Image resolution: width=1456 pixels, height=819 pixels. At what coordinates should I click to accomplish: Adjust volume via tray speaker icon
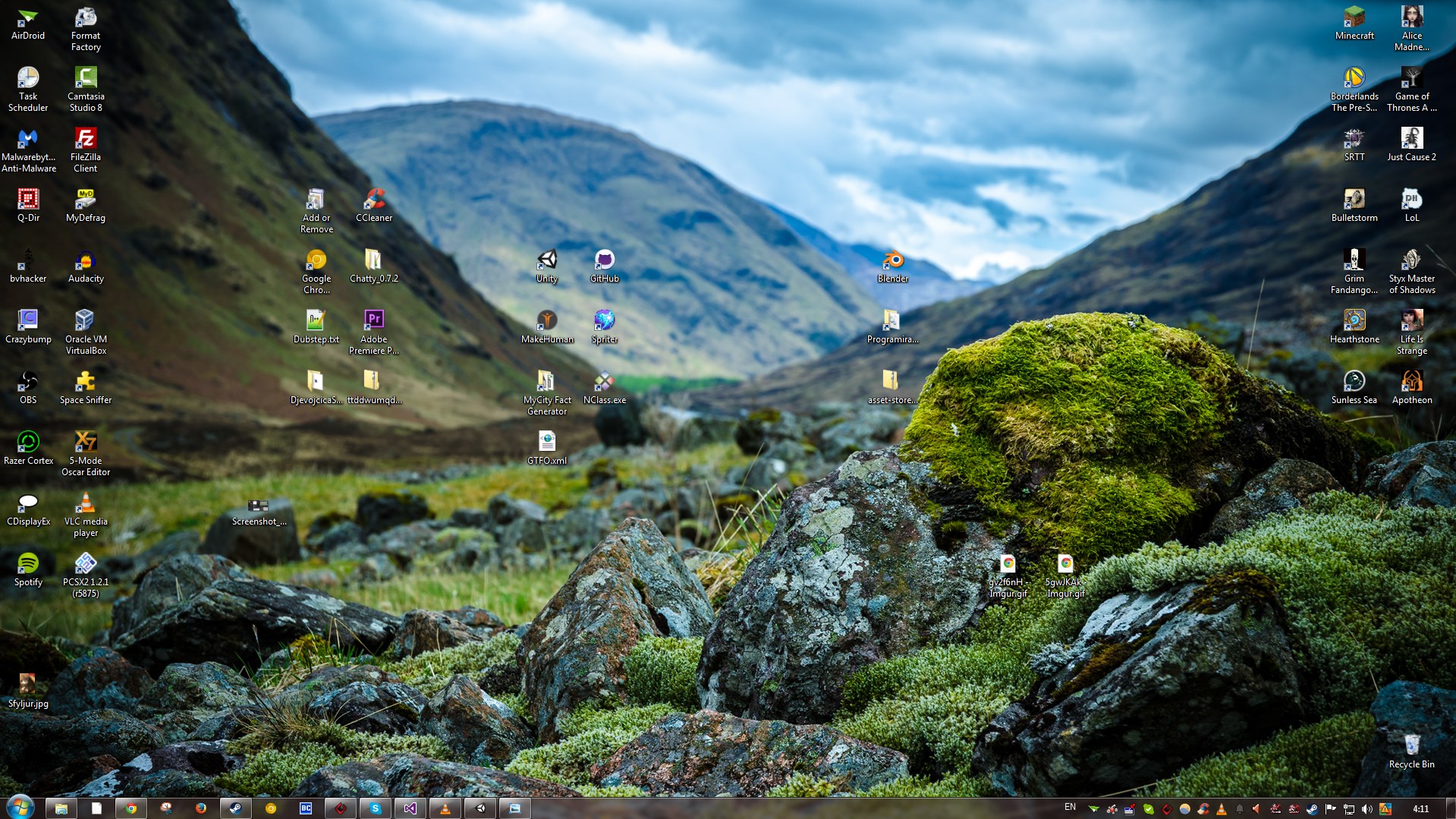tap(1366, 809)
